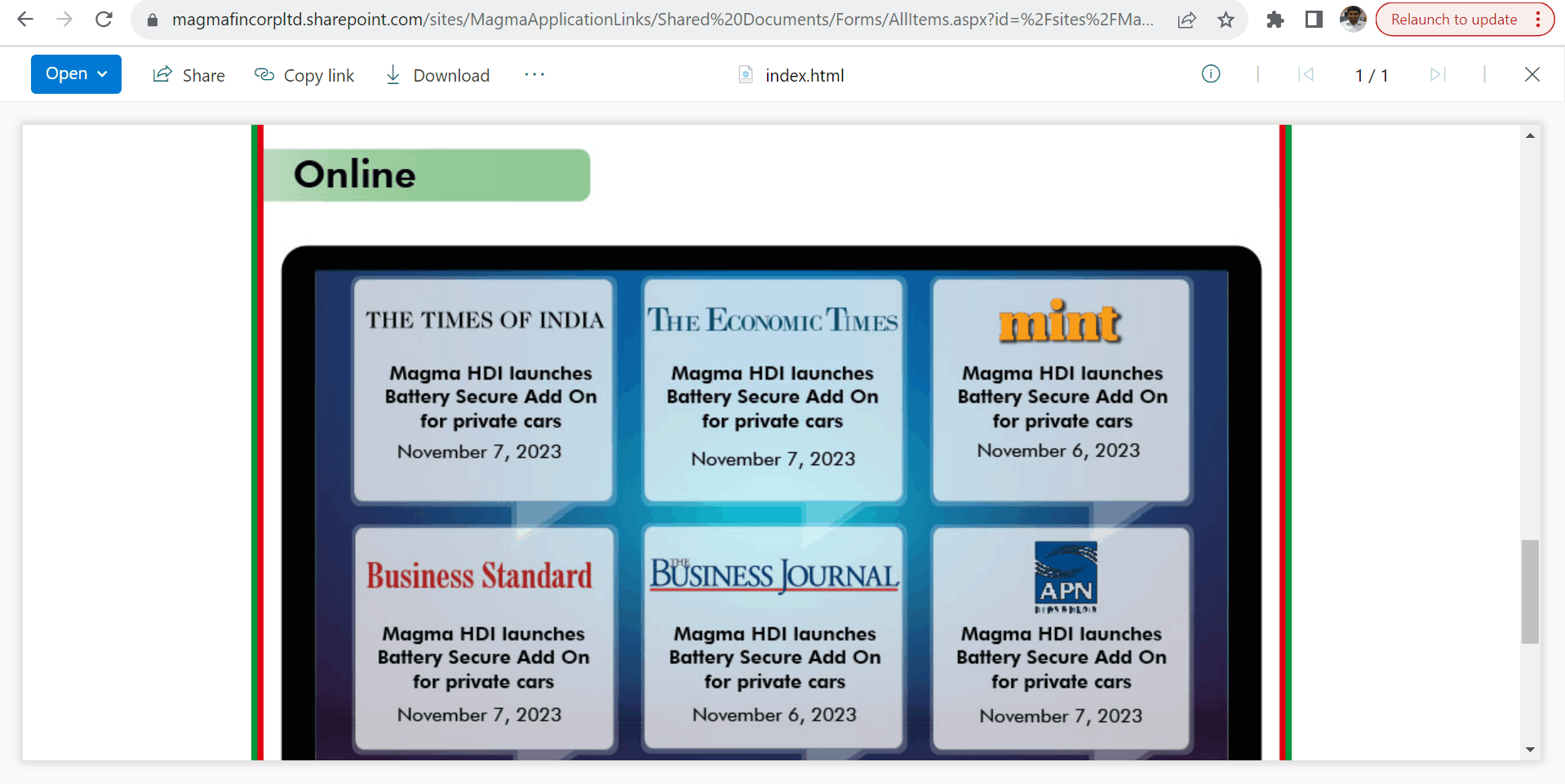Expand the Open dropdown button
This screenshot has height=784, width=1565.
(x=76, y=74)
